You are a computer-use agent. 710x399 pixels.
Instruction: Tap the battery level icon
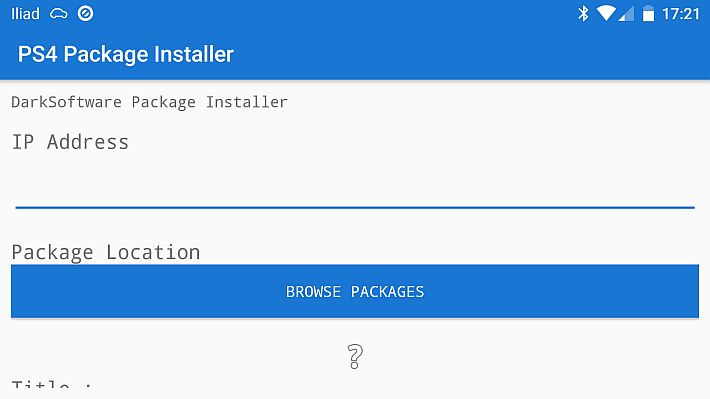coord(648,14)
